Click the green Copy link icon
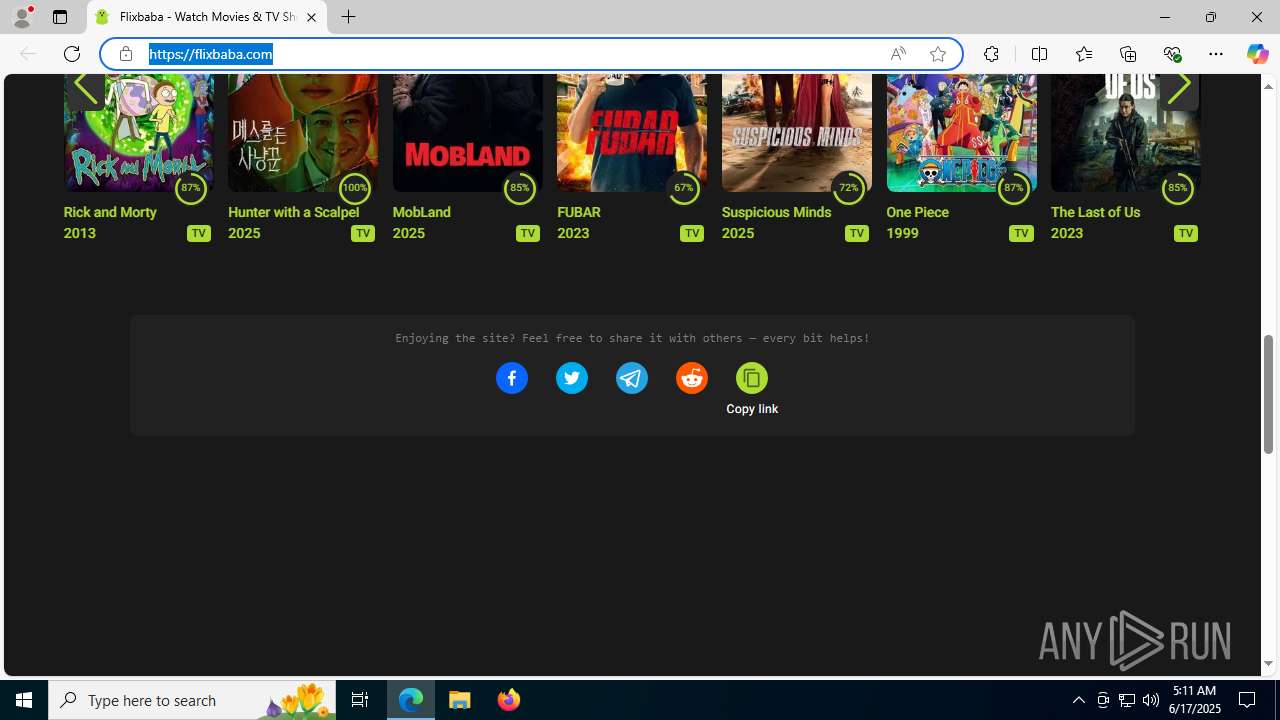 pos(751,378)
